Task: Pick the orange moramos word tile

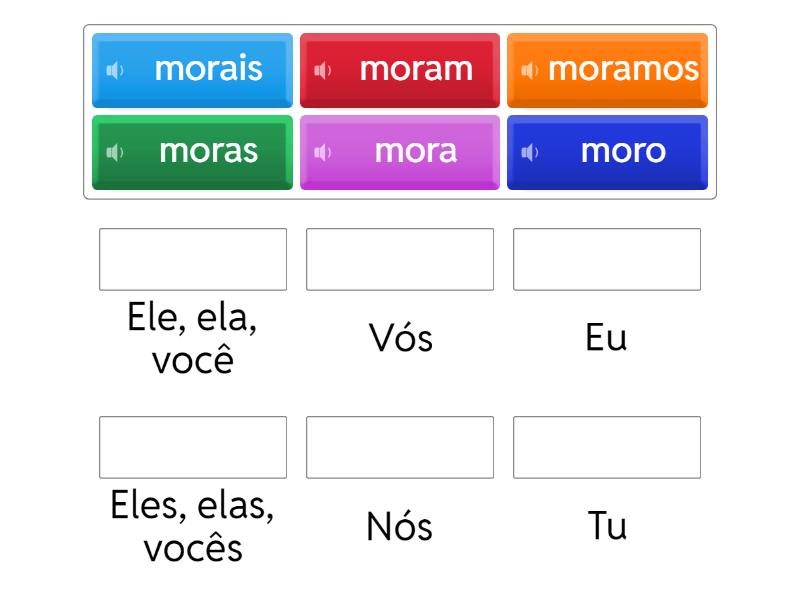Action: tap(622, 70)
